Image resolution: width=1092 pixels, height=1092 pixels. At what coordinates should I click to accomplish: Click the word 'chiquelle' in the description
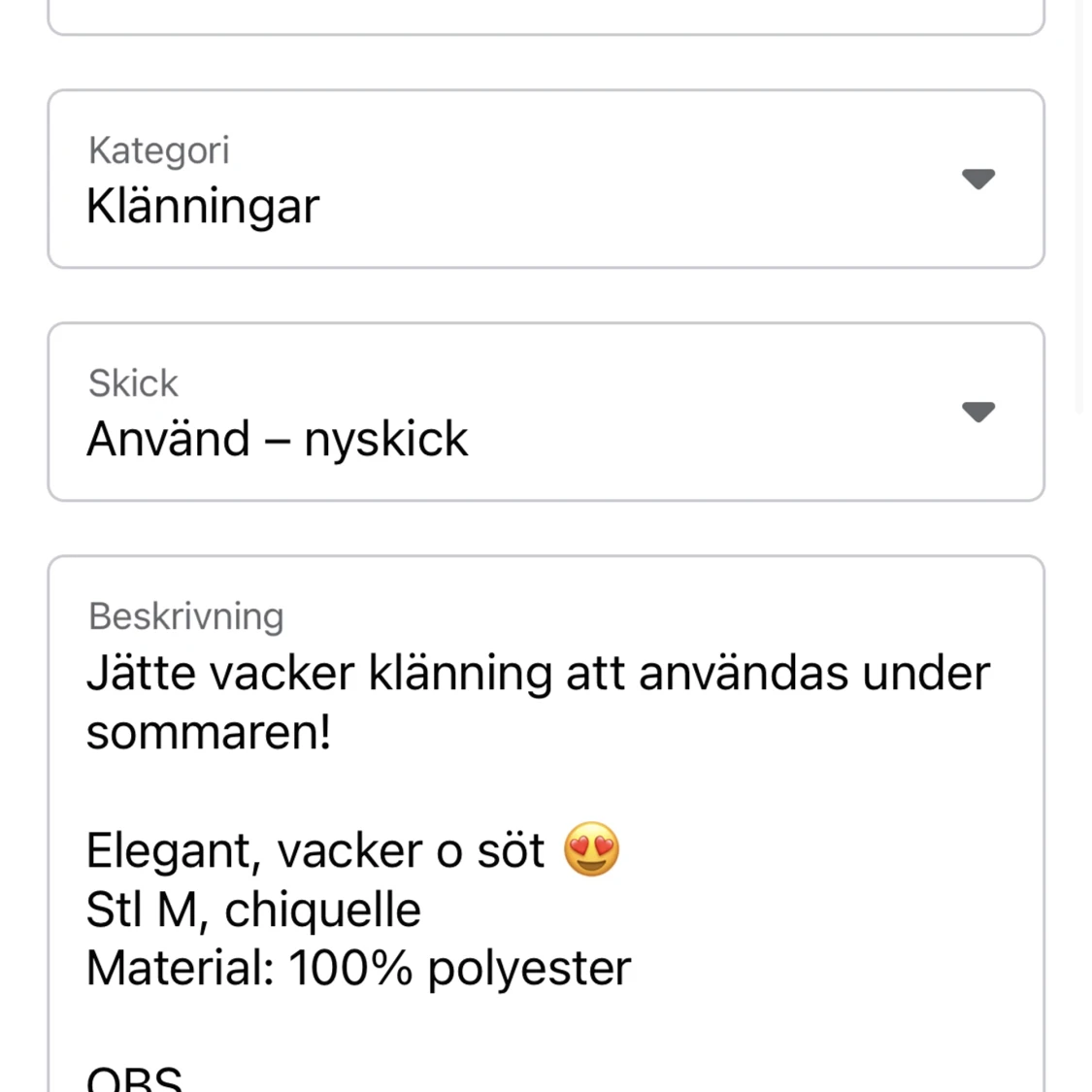[322, 910]
